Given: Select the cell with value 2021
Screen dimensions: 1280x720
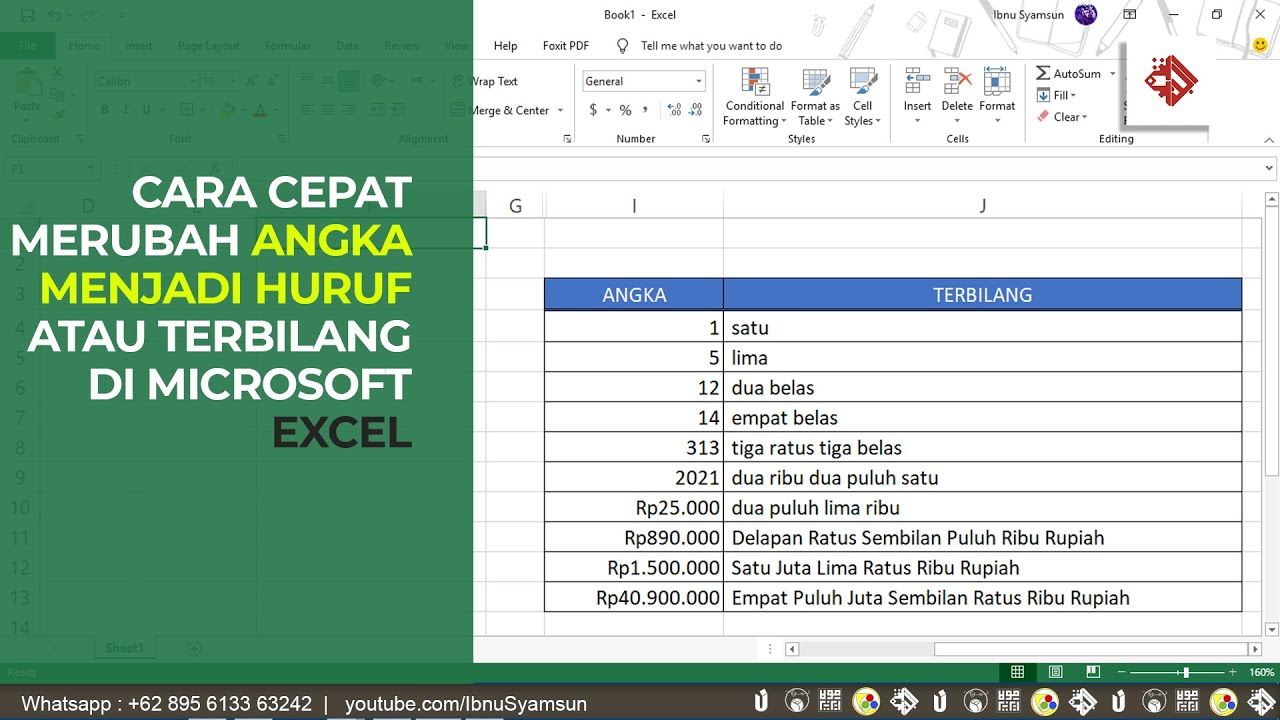Looking at the screenshot, I should pyautogui.click(x=634, y=477).
